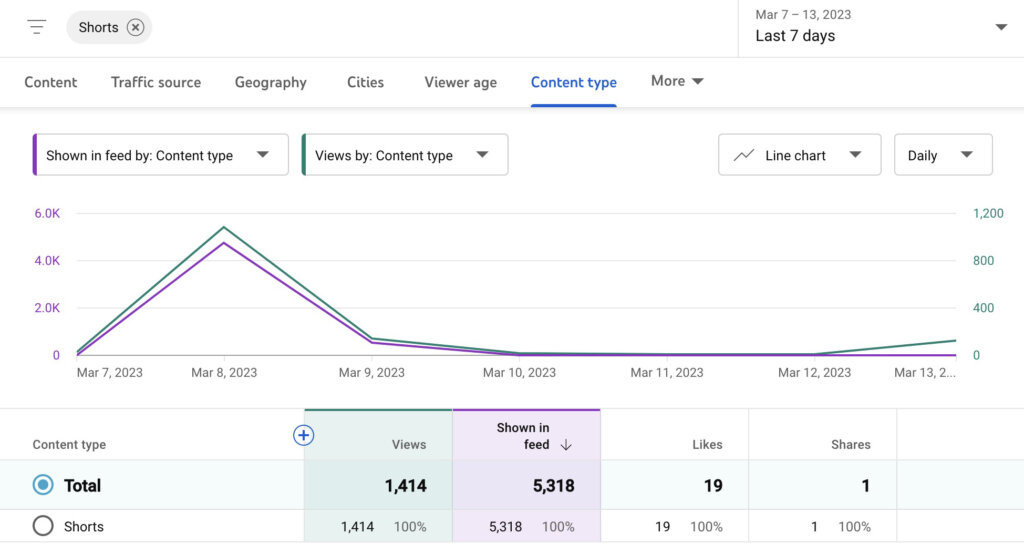This screenshot has width=1024, height=544.
Task: Open the Geography tab
Action: [270, 82]
